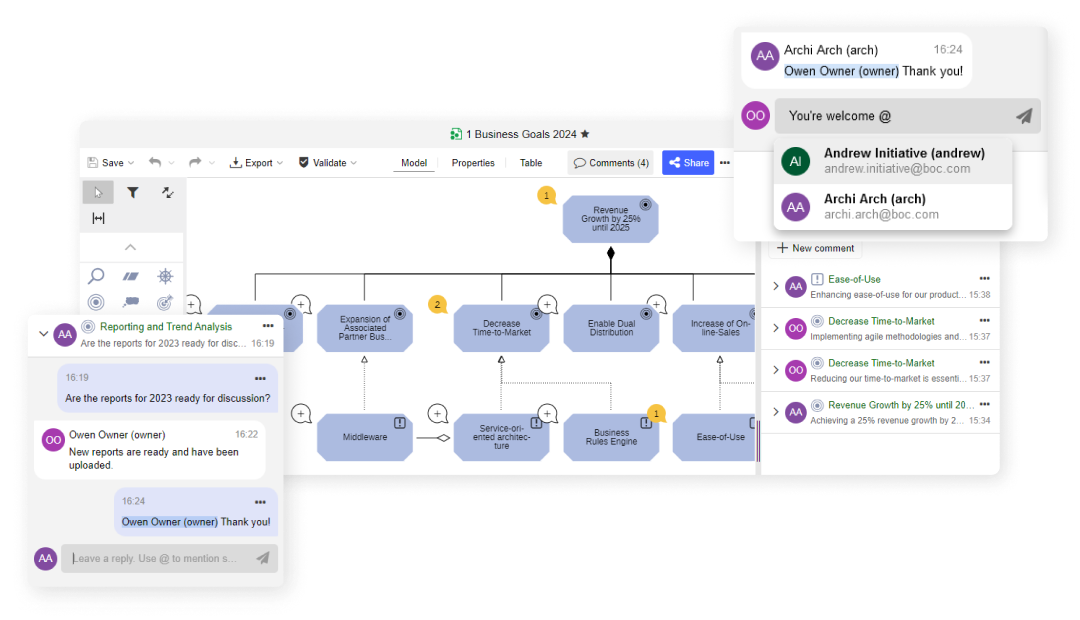Open the yellow comment badge on Revenue Growth node

click(547, 196)
